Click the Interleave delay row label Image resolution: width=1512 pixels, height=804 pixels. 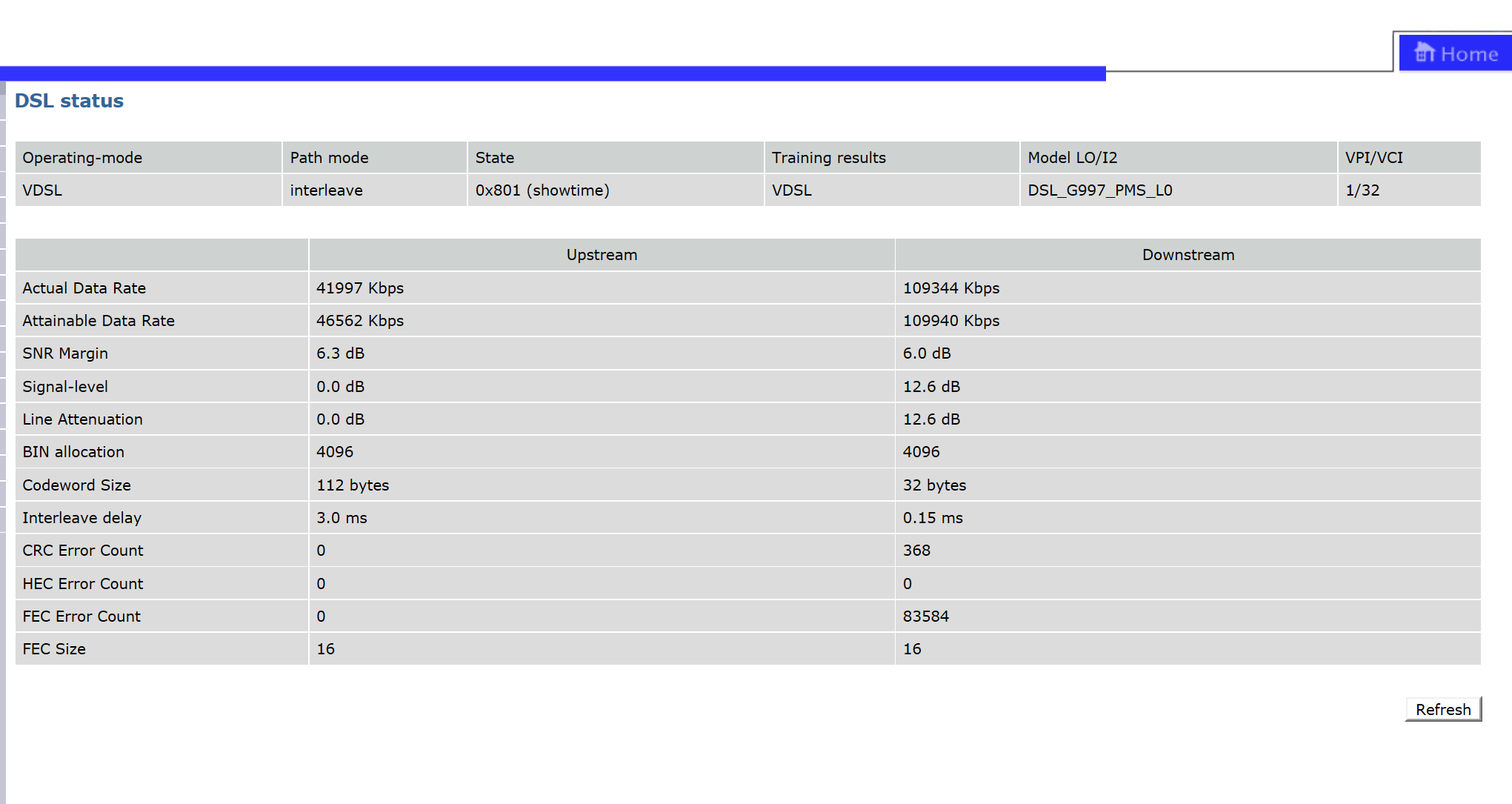81,518
